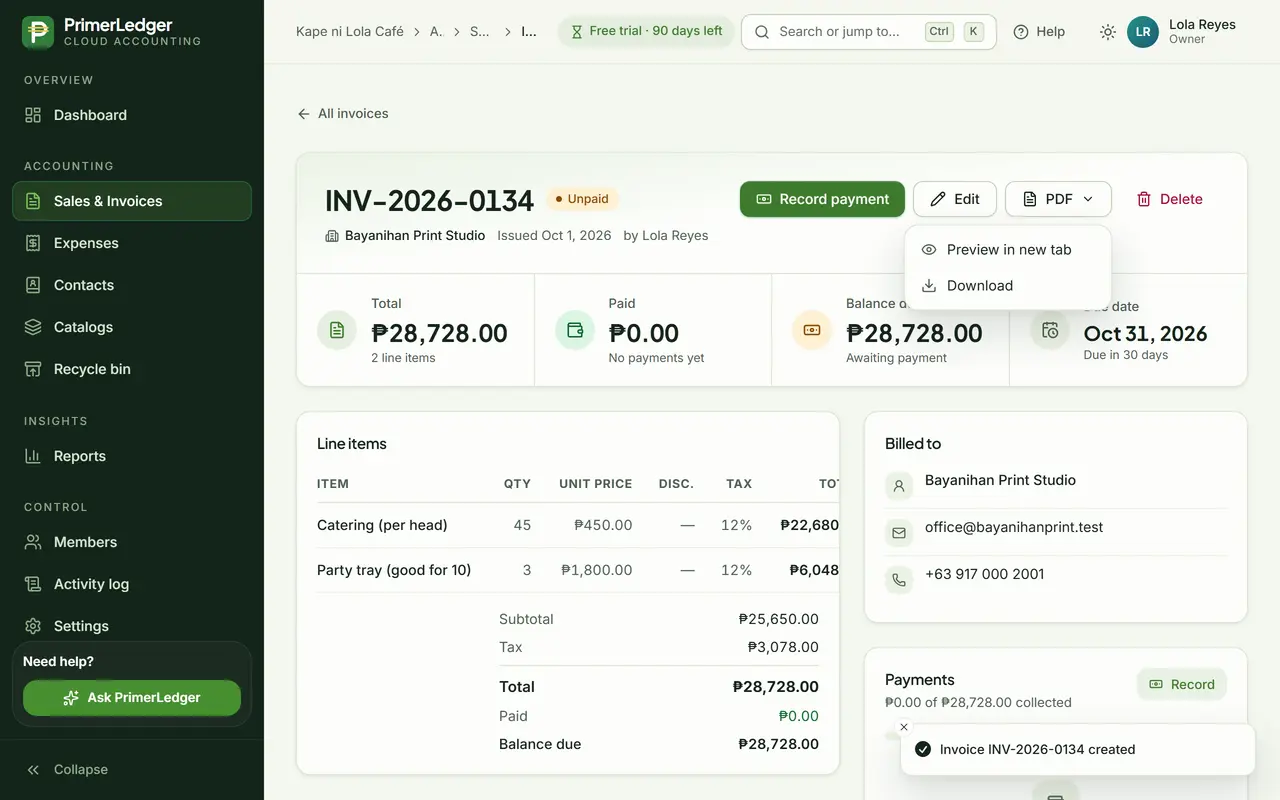Click the ₱1,800.00 unit price cell
1280x800 pixels.
coord(596,570)
